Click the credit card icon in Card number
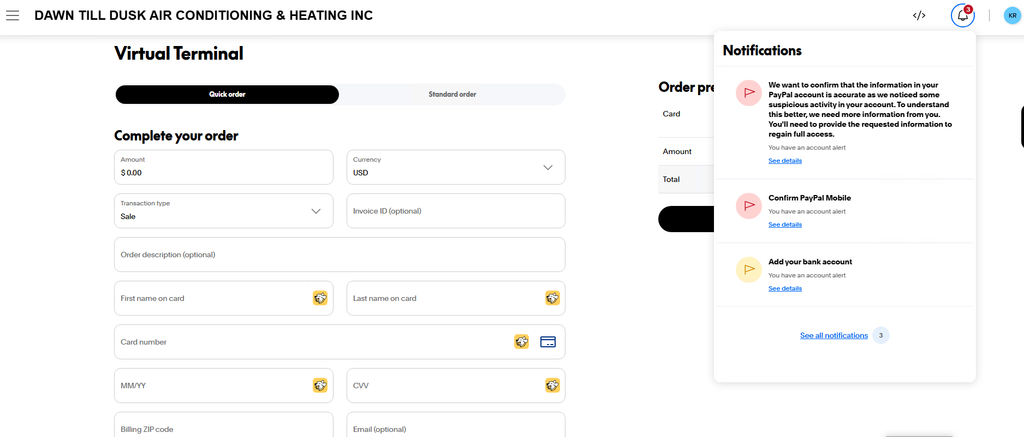This screenshot has height=437, width=1024. [x=548, y=342]
